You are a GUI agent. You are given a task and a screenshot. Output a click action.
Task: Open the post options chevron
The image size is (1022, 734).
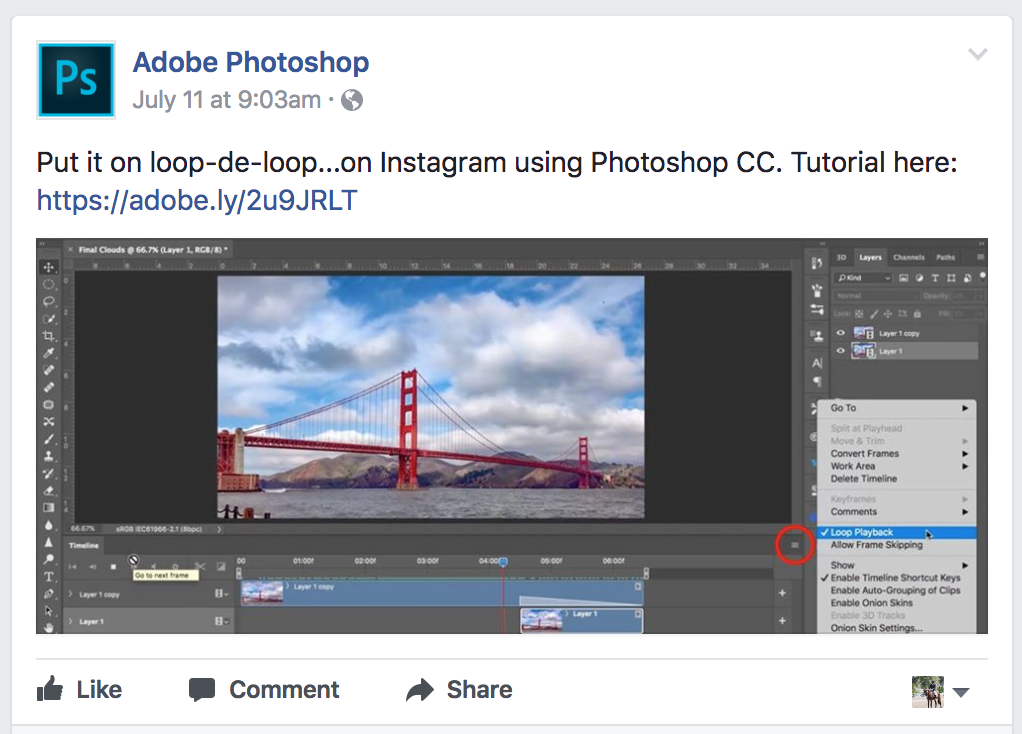[x=978, y=54]
